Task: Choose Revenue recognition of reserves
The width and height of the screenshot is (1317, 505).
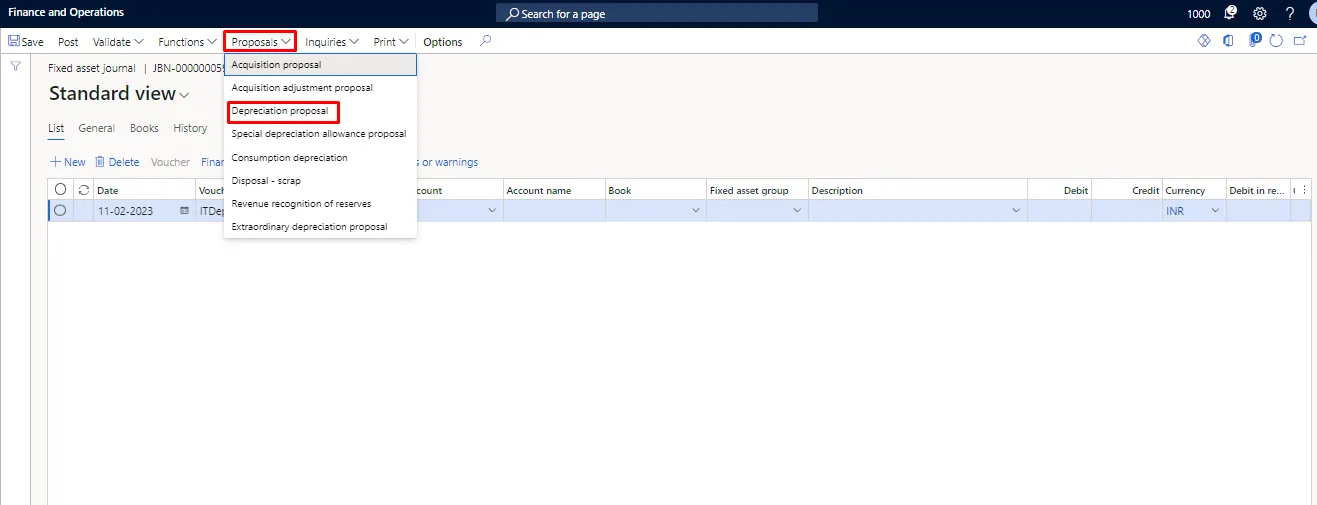Action: 320,204
